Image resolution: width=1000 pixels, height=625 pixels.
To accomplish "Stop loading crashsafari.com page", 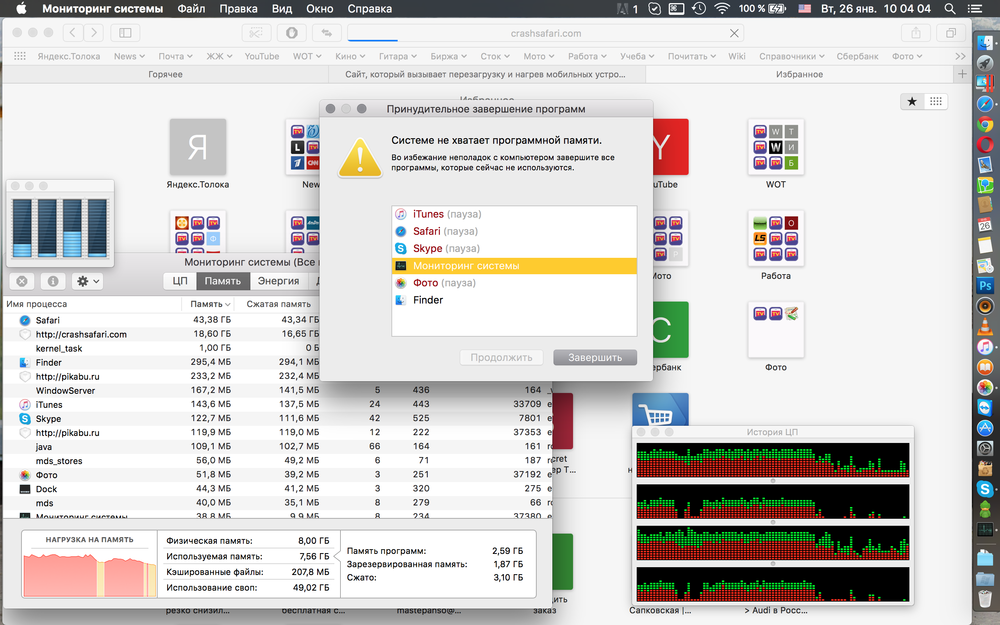I will [734, 33].
